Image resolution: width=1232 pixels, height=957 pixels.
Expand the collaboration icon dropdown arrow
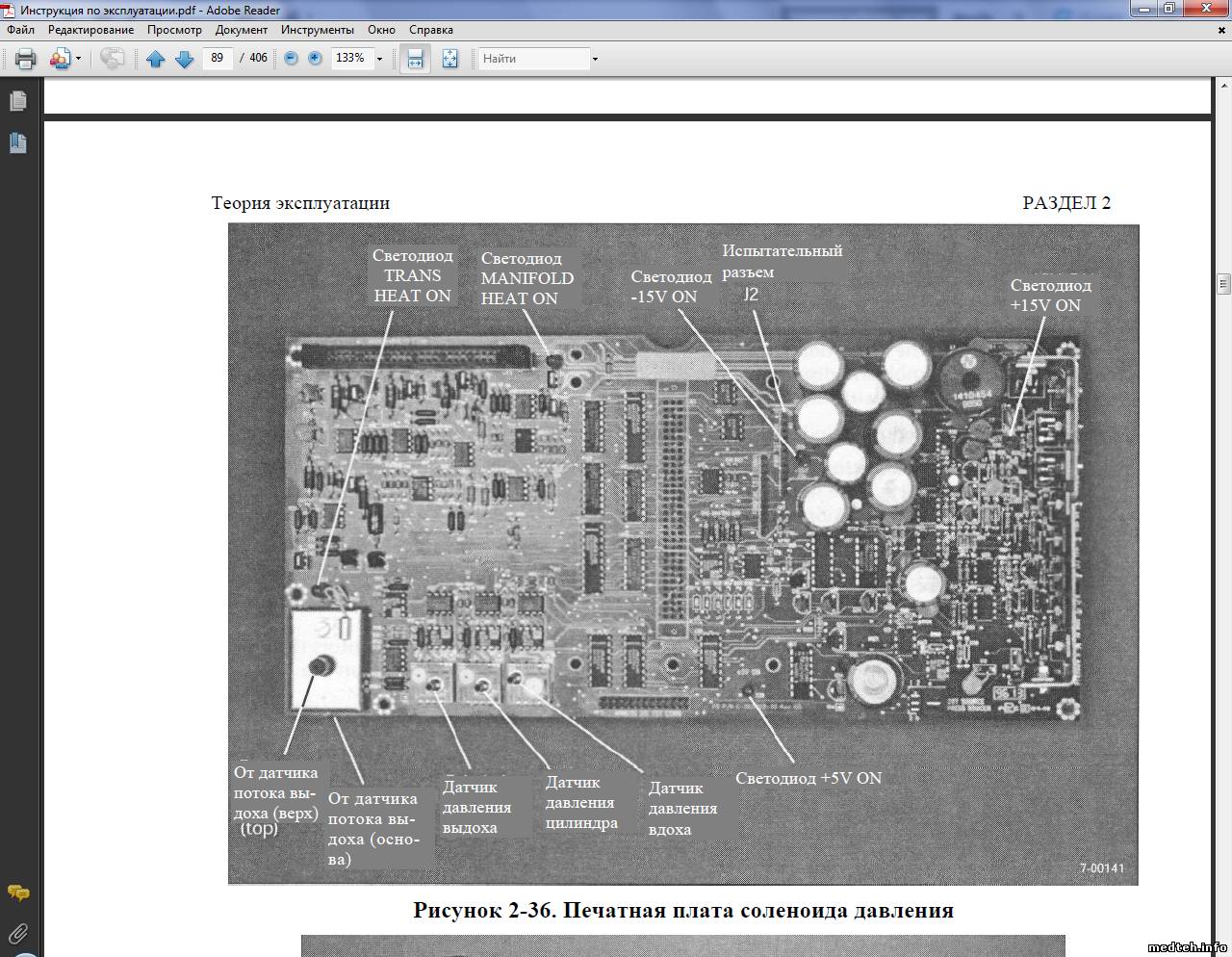(78, 59)
